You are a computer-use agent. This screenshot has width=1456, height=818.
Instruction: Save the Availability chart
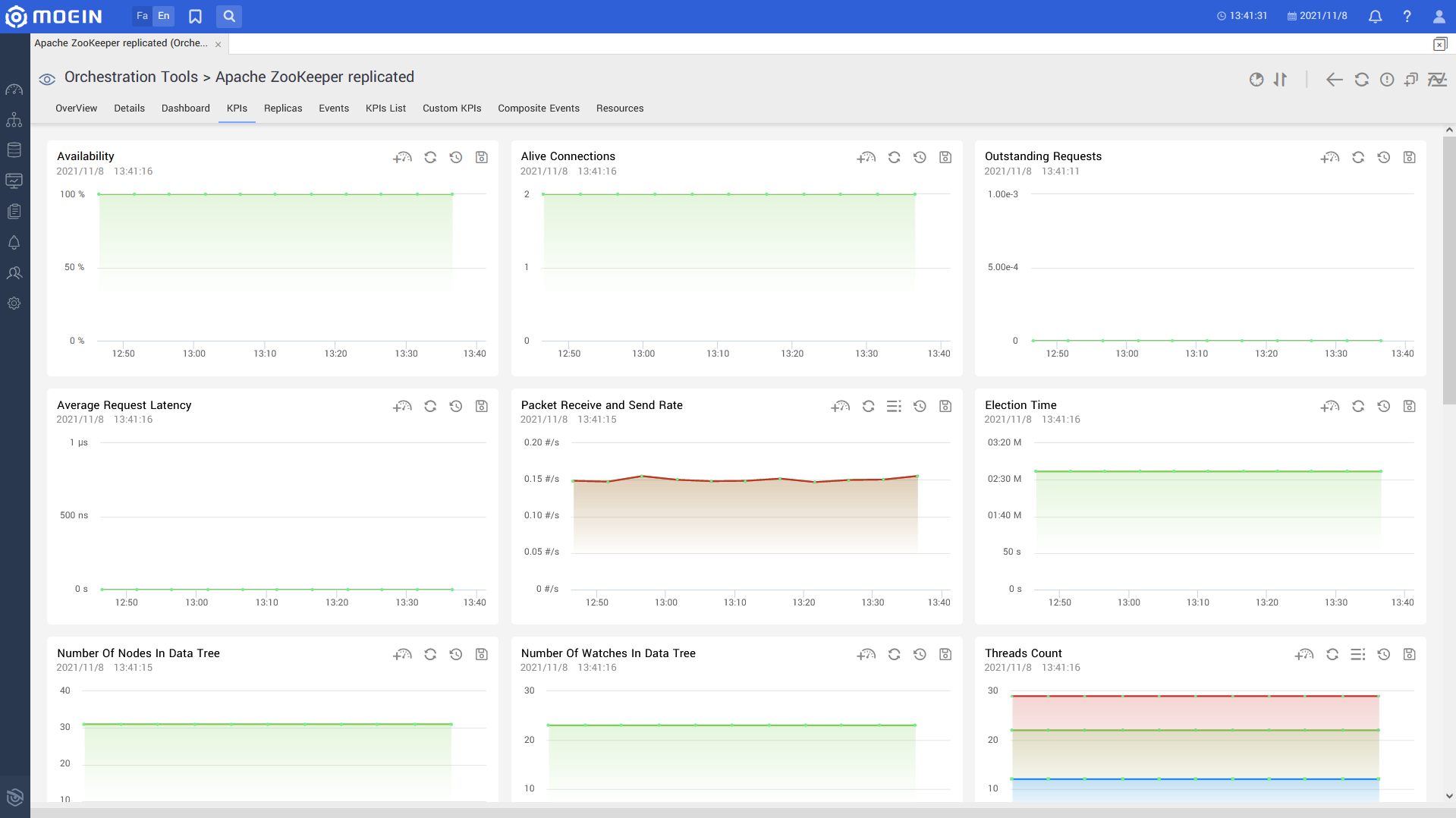(x=482, y=157)
